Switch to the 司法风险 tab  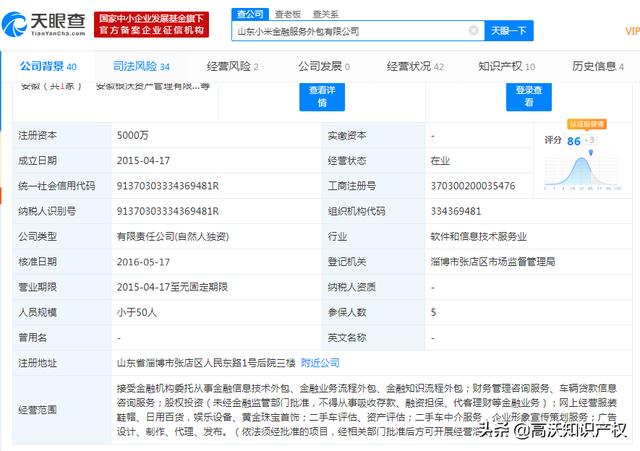point(141,66)
